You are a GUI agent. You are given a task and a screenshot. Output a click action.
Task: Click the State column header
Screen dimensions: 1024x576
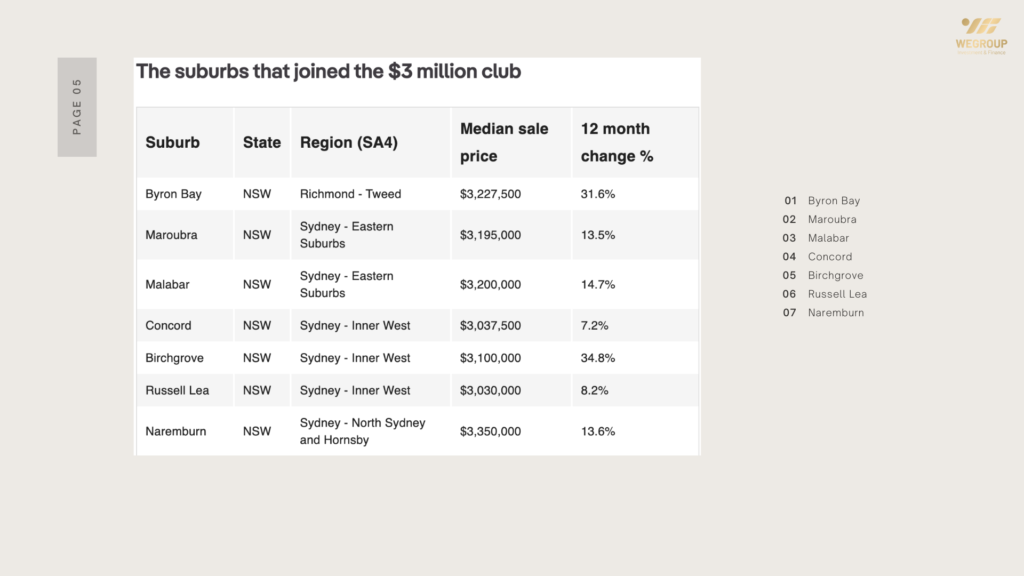pos(262,143)
